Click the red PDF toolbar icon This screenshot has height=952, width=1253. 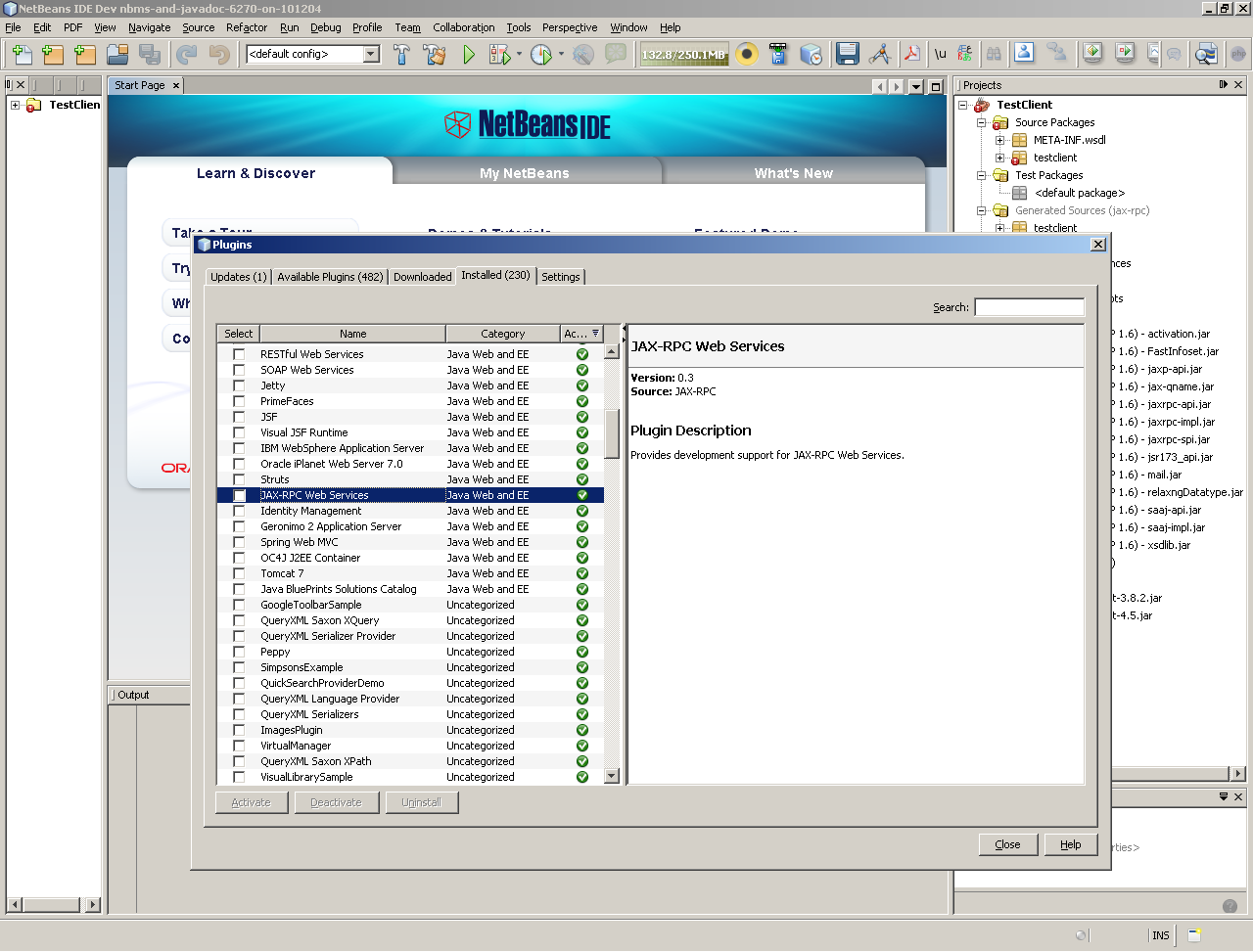[x=912, y=55]
